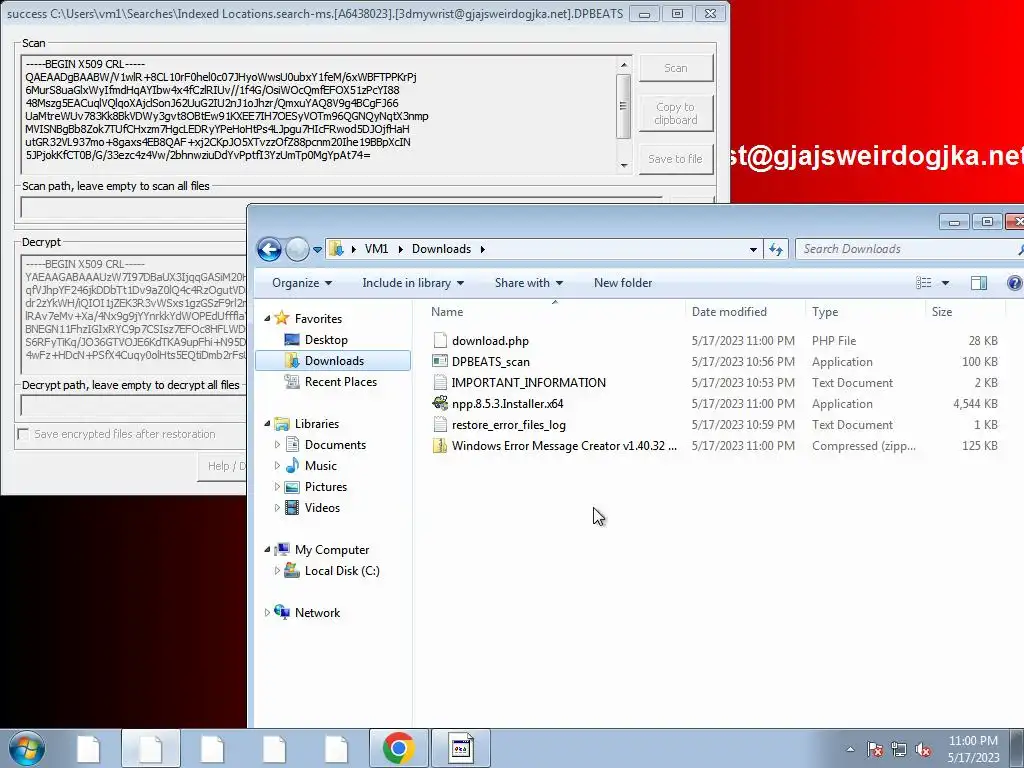The width and height of the screenshot is (1024, 768).
Task: Click the Help button in DPBEATS window
Action: pyautogui.click(x=223, y=466)
